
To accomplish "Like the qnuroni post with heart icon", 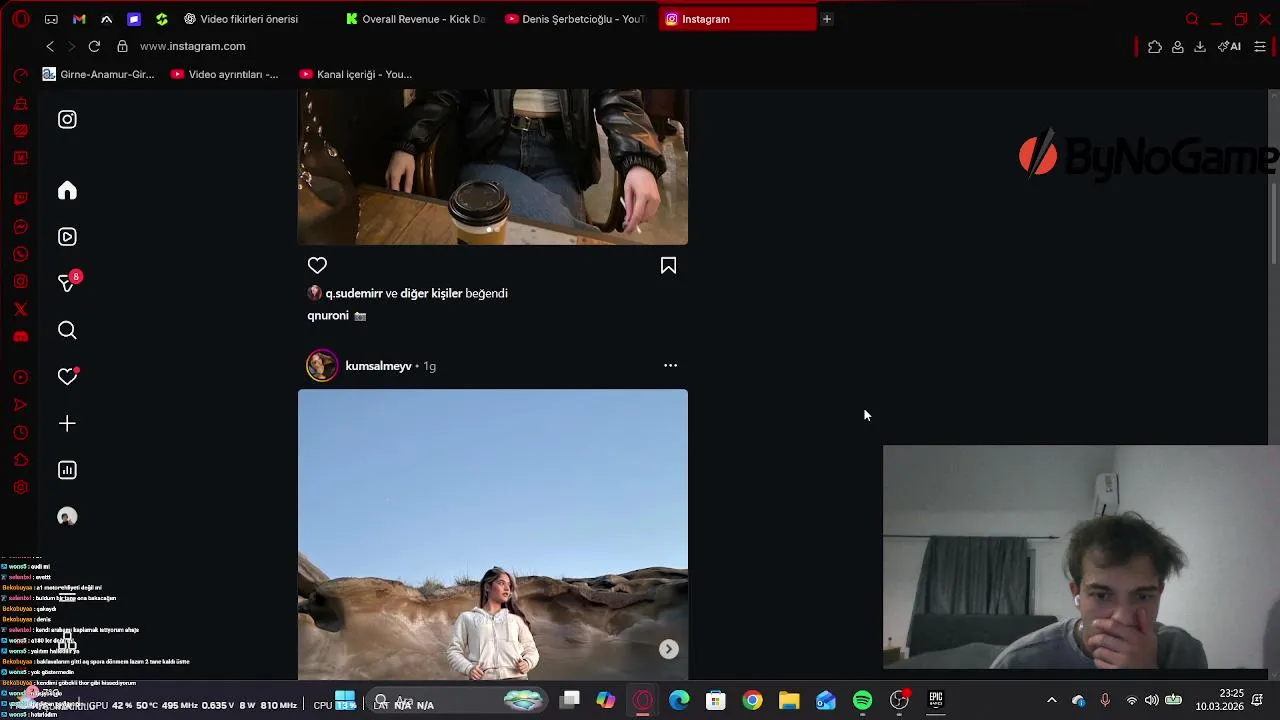I will click(x=317, y=265).
